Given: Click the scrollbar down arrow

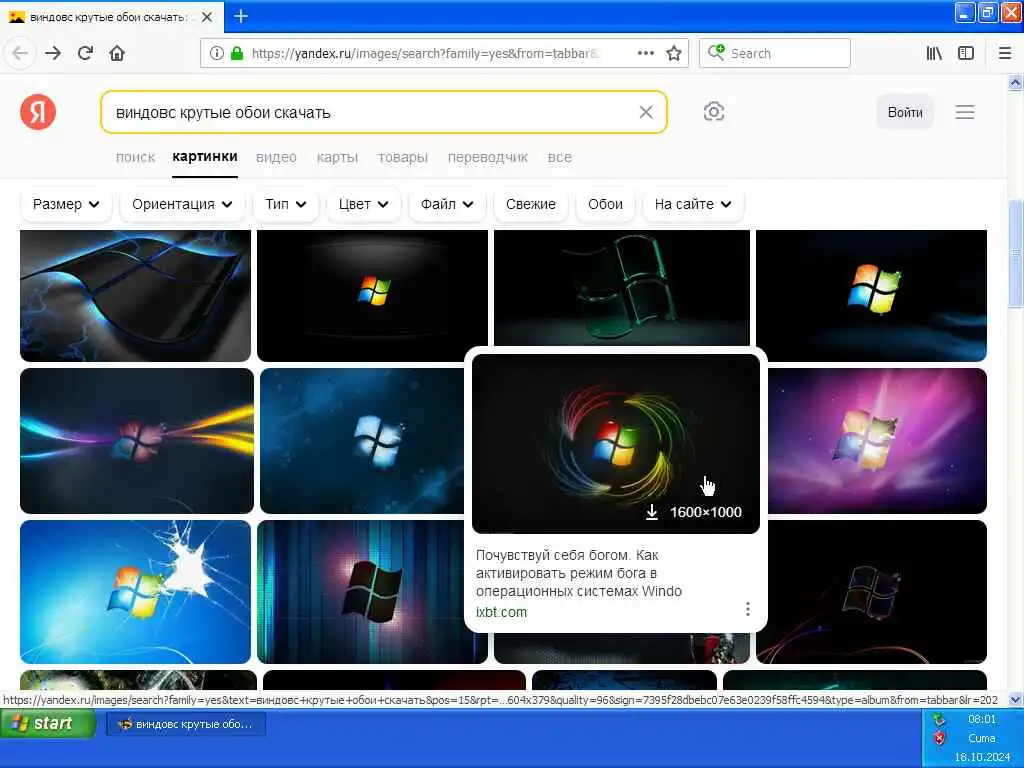Looking at the screenshot, I should coord(1016,699).
